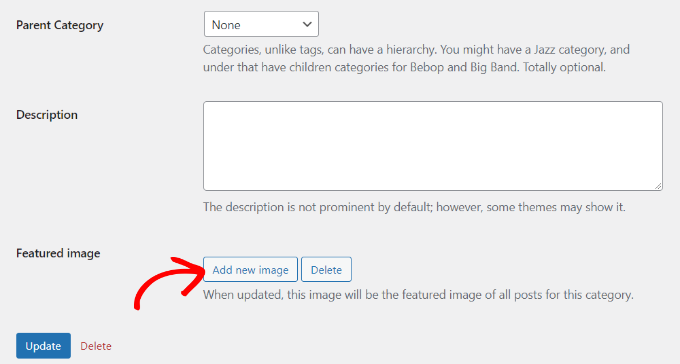Focus the Description text area
Image resolution: width=680 pixels, height=364 pixels.
click(433, 146)
